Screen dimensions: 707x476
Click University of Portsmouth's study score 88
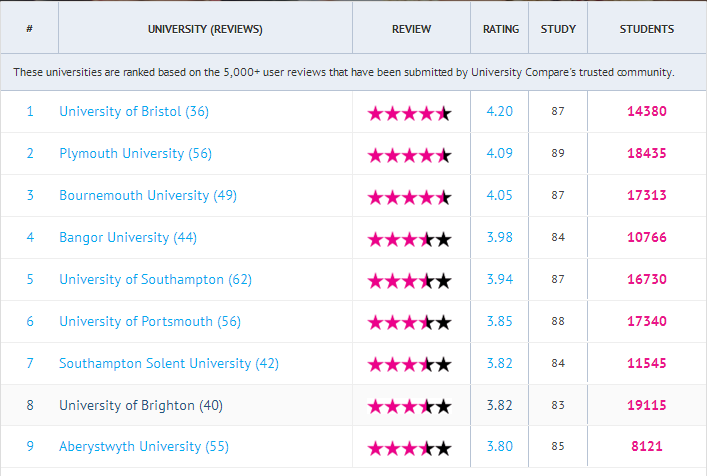[x=558, y=321]
